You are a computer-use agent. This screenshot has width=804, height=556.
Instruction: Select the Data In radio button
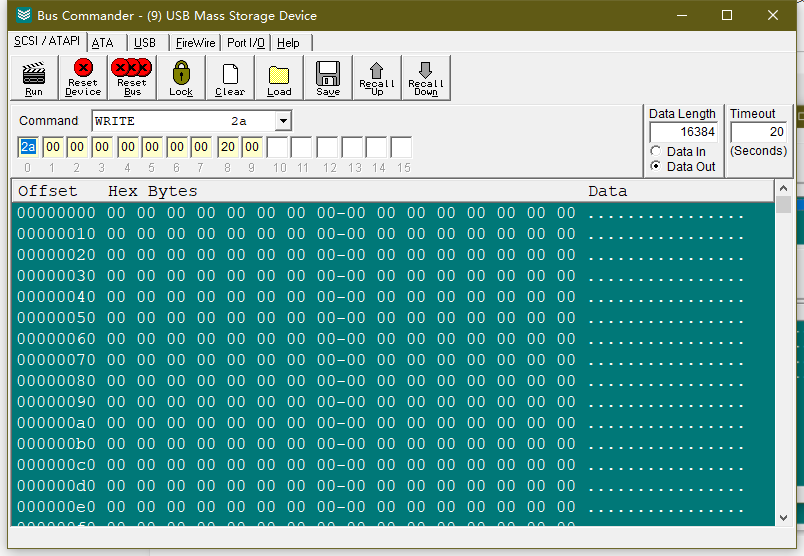click(x=656, y=151)
